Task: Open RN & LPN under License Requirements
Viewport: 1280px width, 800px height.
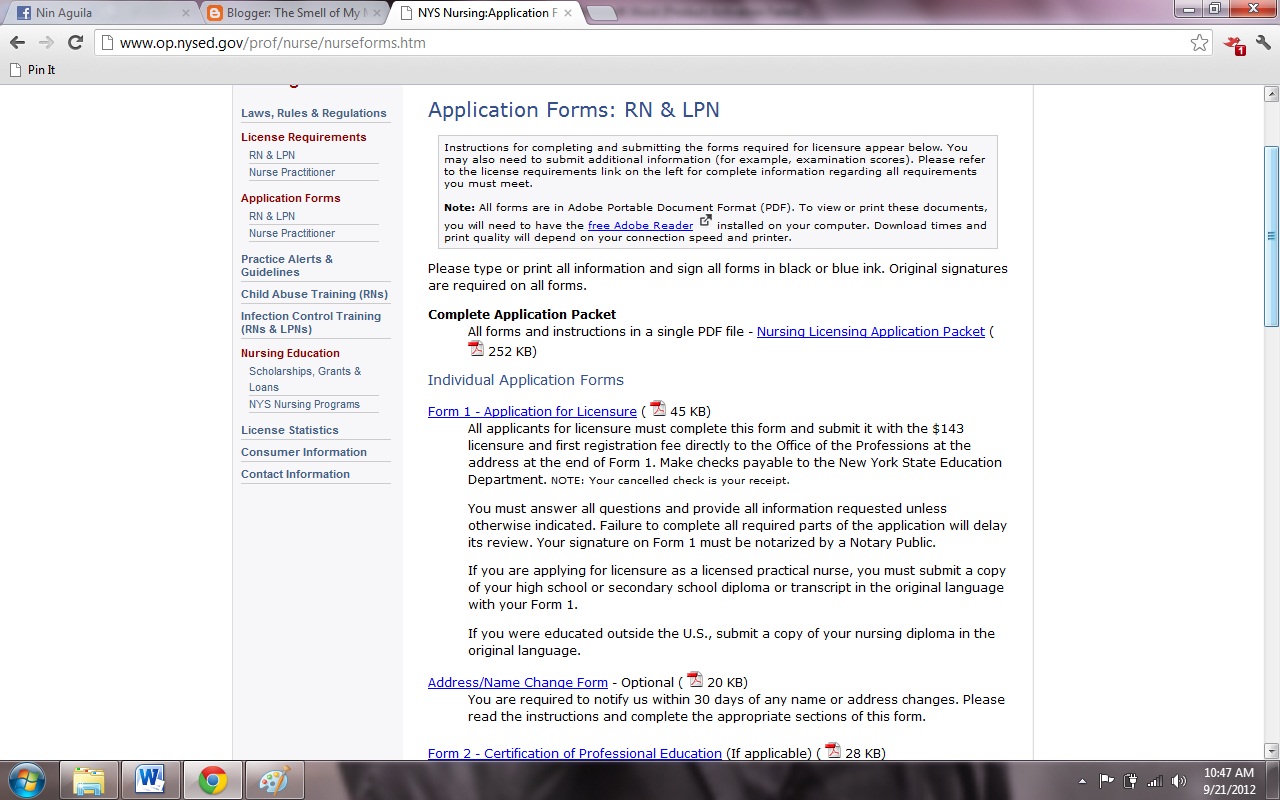Action: [272, 156]
